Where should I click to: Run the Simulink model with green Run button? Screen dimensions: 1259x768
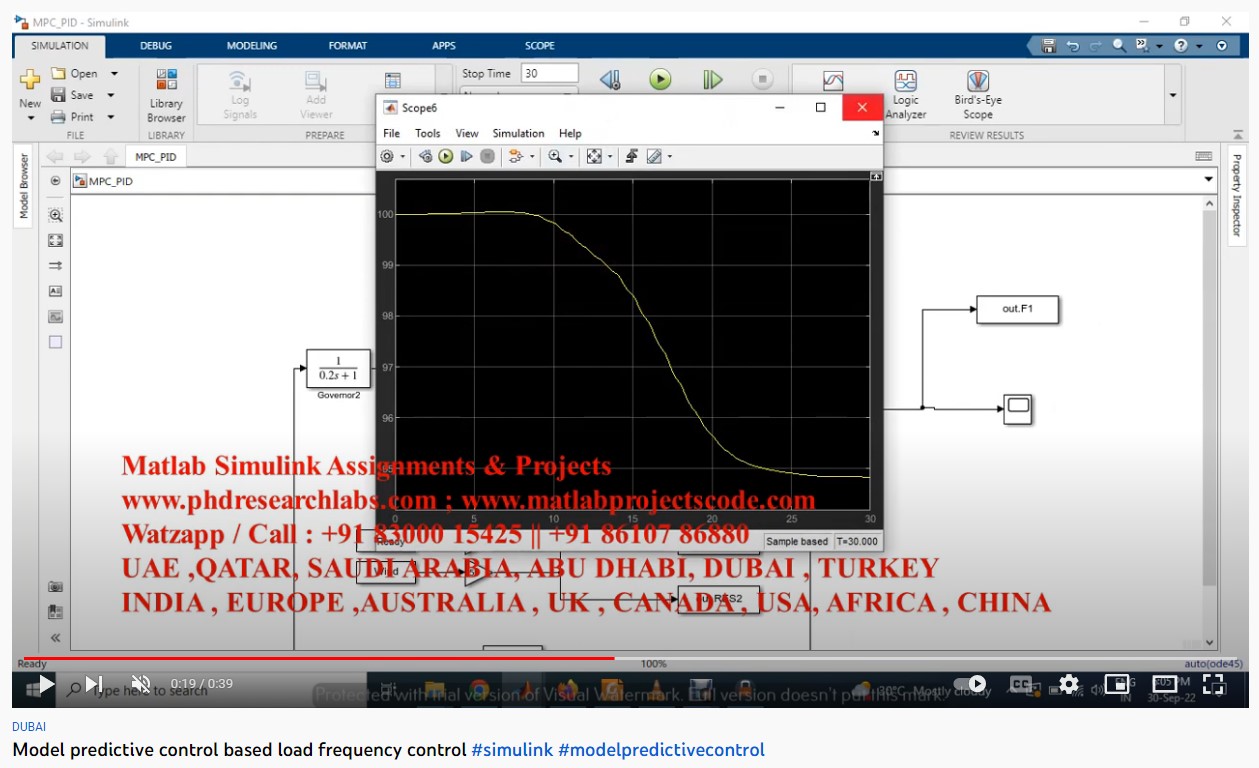(660, 80)
